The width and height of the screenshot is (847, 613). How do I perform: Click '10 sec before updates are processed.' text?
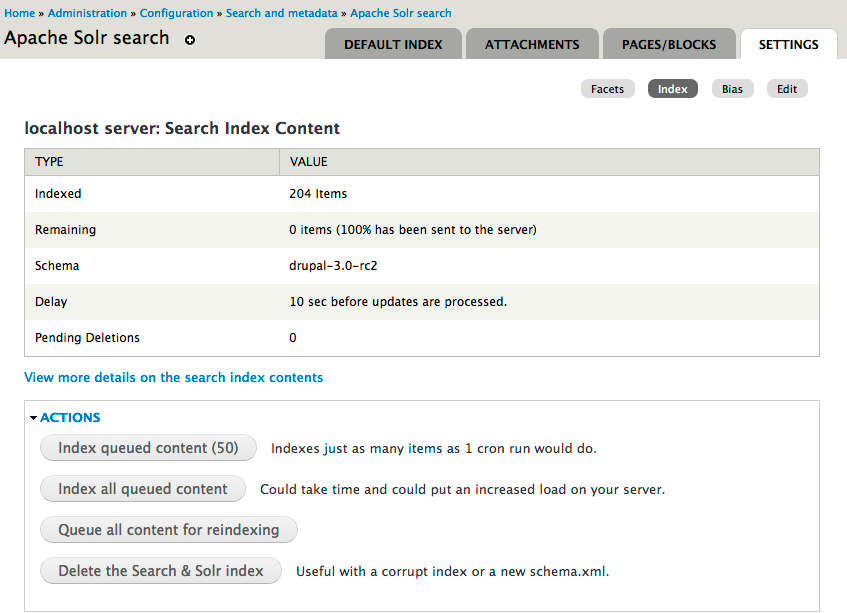[398, 302]
